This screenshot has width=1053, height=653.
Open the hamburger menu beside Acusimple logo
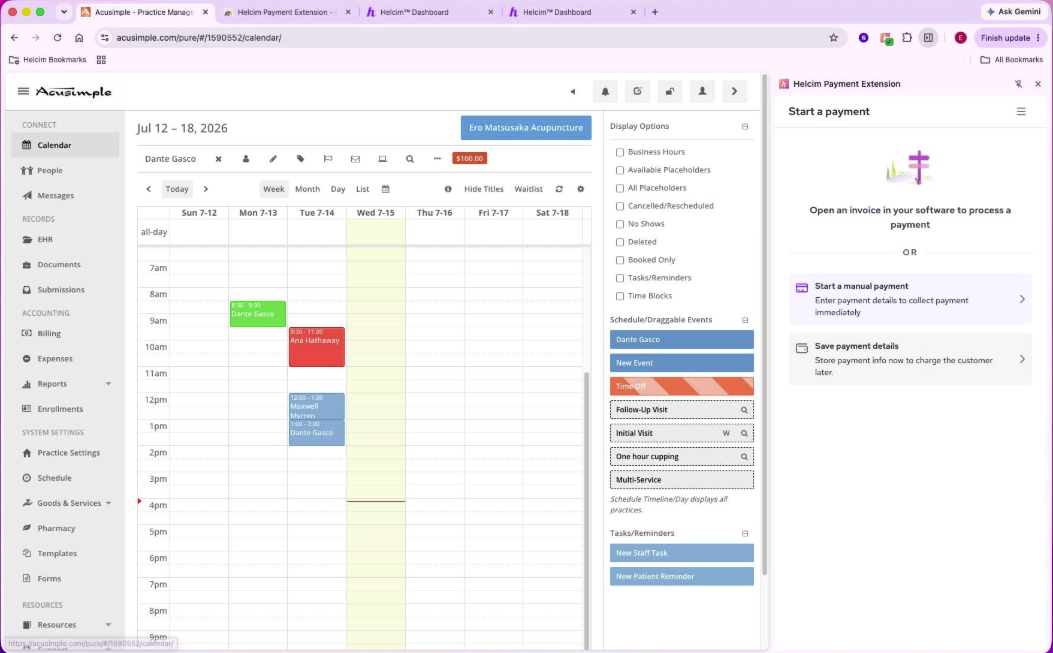tap(24, 91)
